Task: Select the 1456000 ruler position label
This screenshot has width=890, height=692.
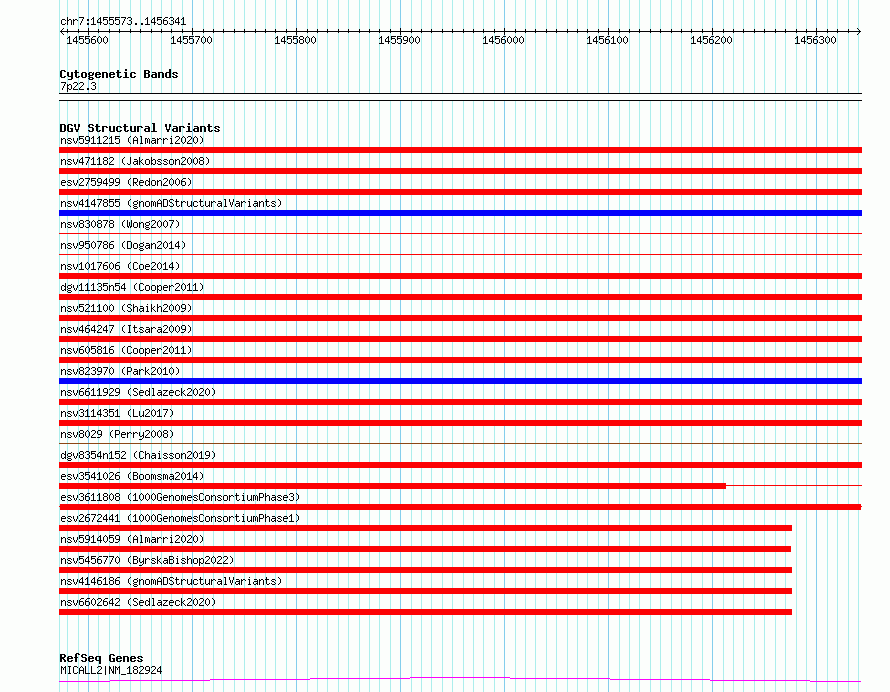Action: point(503,40)
